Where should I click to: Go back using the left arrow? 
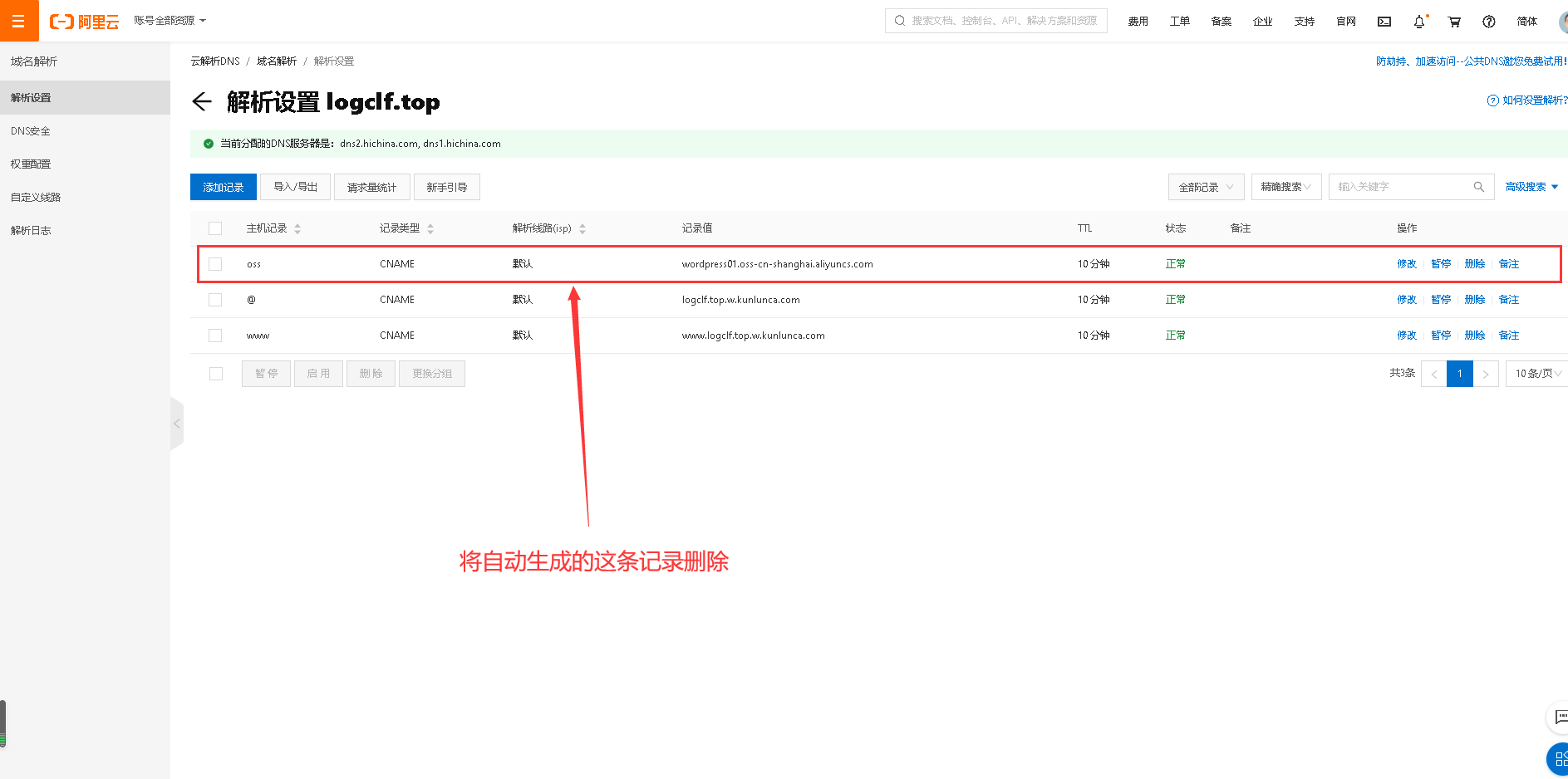click(x=202, y=101)
